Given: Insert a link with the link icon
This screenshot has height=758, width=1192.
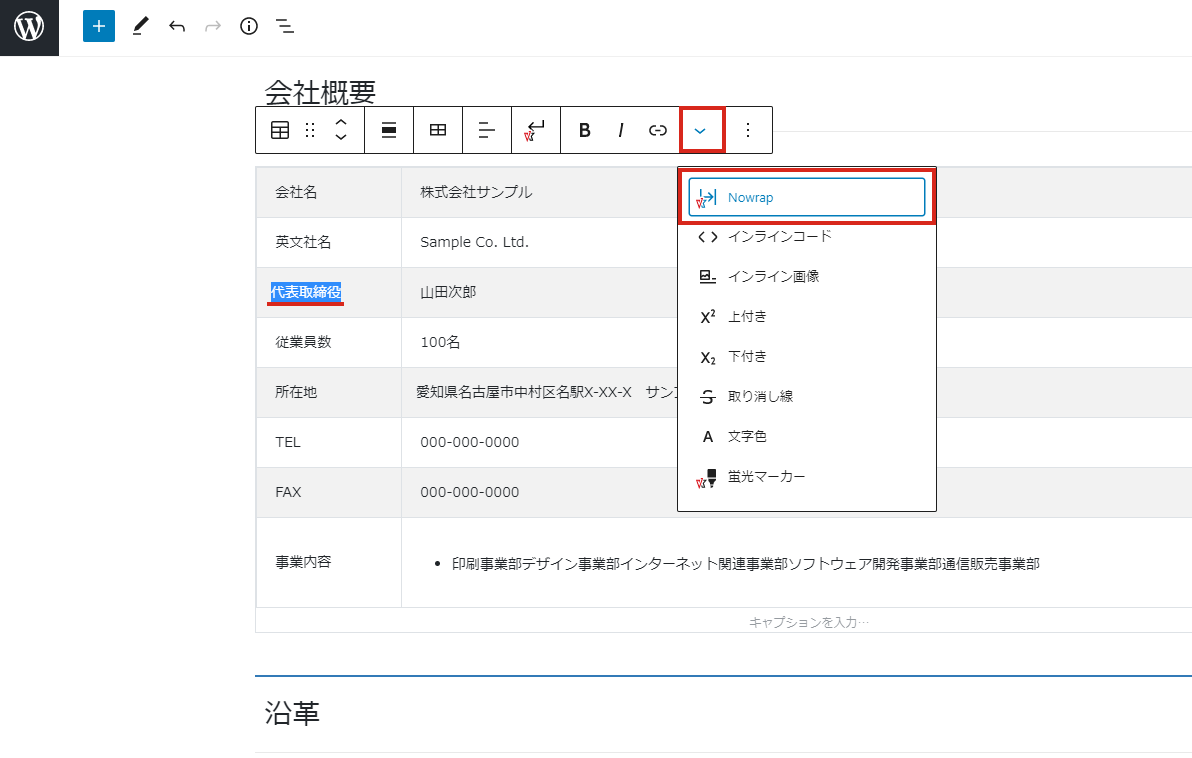Looking at the screenshot, I should coord(657,130).
